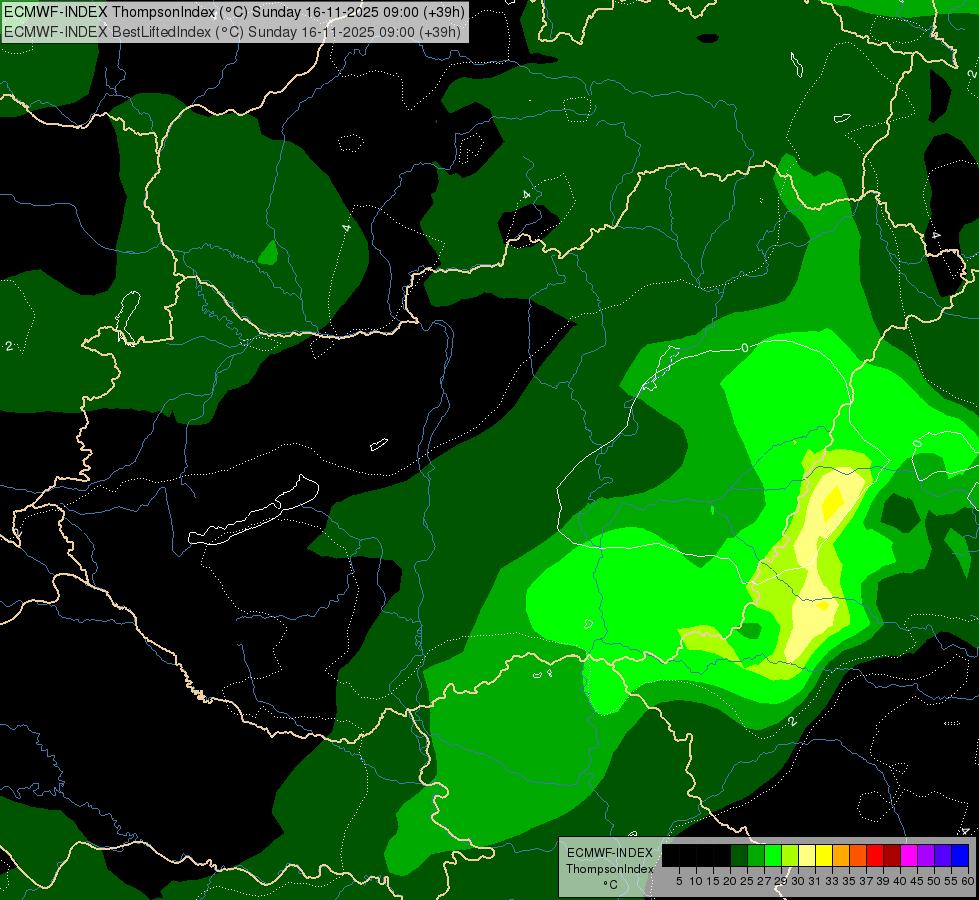This screenshot has width=979, height=900.
Task: Select the dark green 20-25 legend swatch
Action: pos(739,855)
